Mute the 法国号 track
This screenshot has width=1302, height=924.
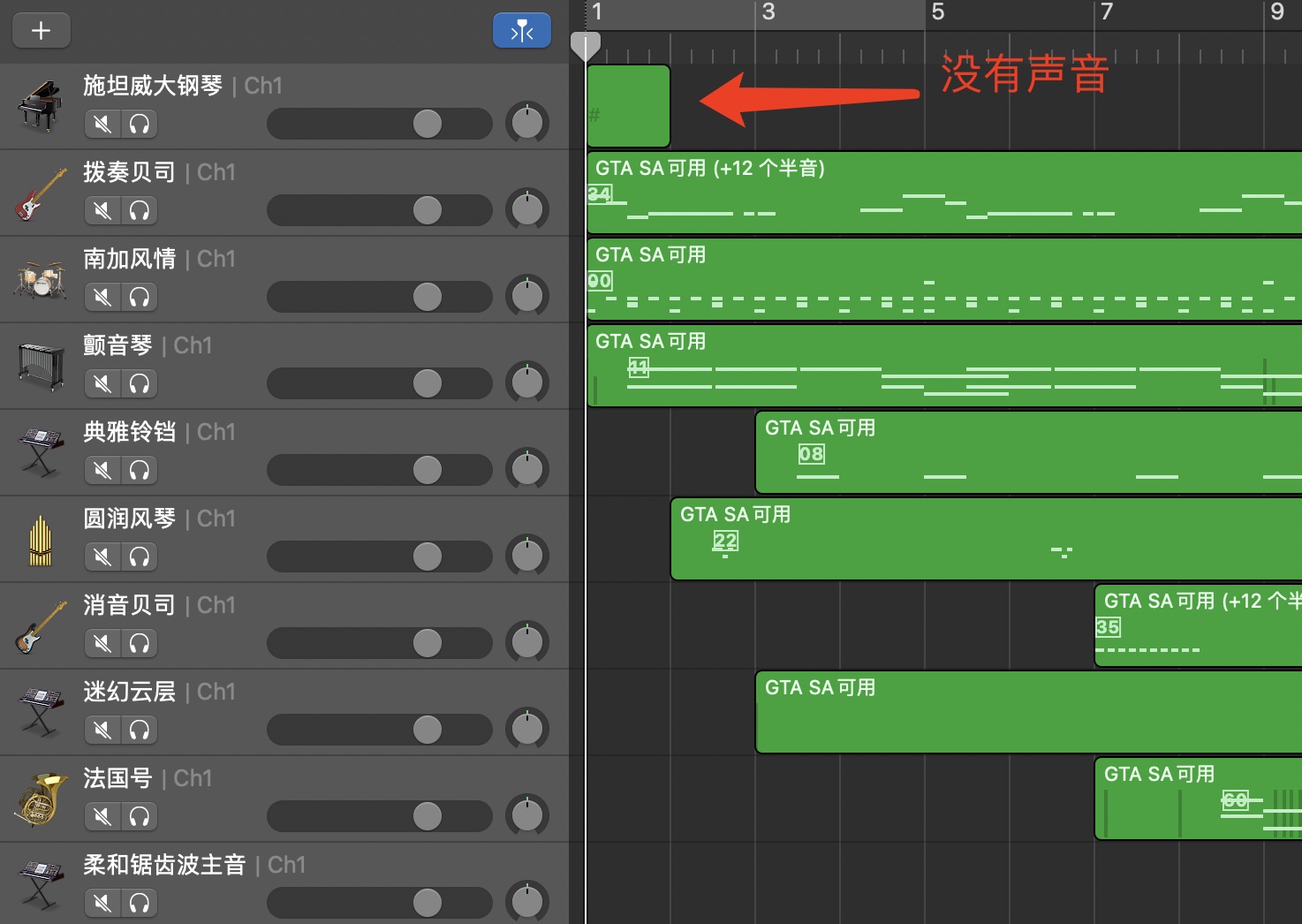(x=102, y=816)
